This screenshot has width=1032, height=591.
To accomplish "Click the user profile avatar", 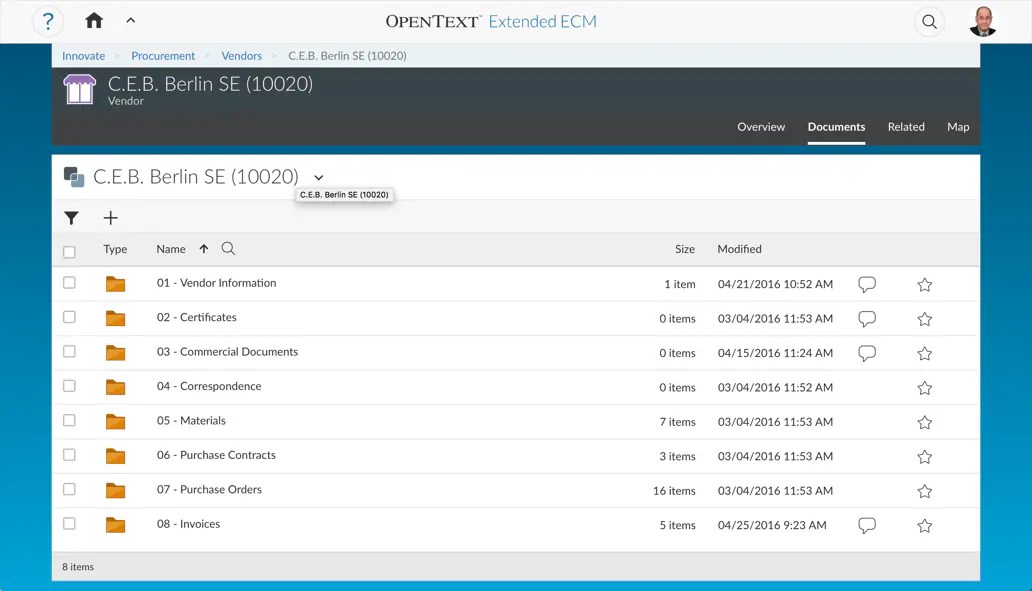I will [983, 21].
